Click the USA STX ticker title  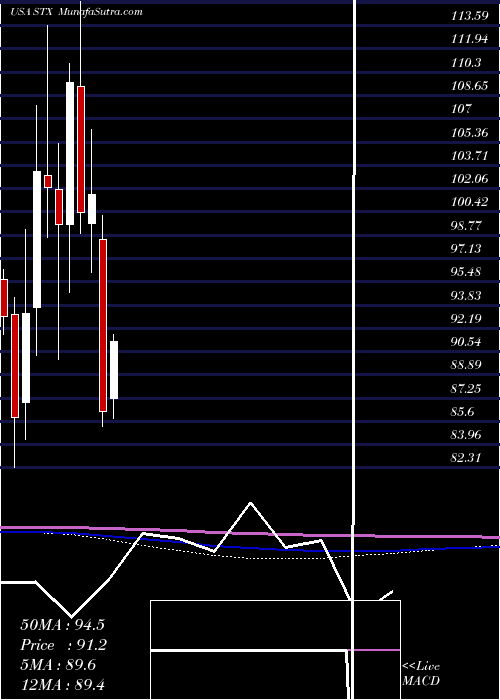point(32,12)
